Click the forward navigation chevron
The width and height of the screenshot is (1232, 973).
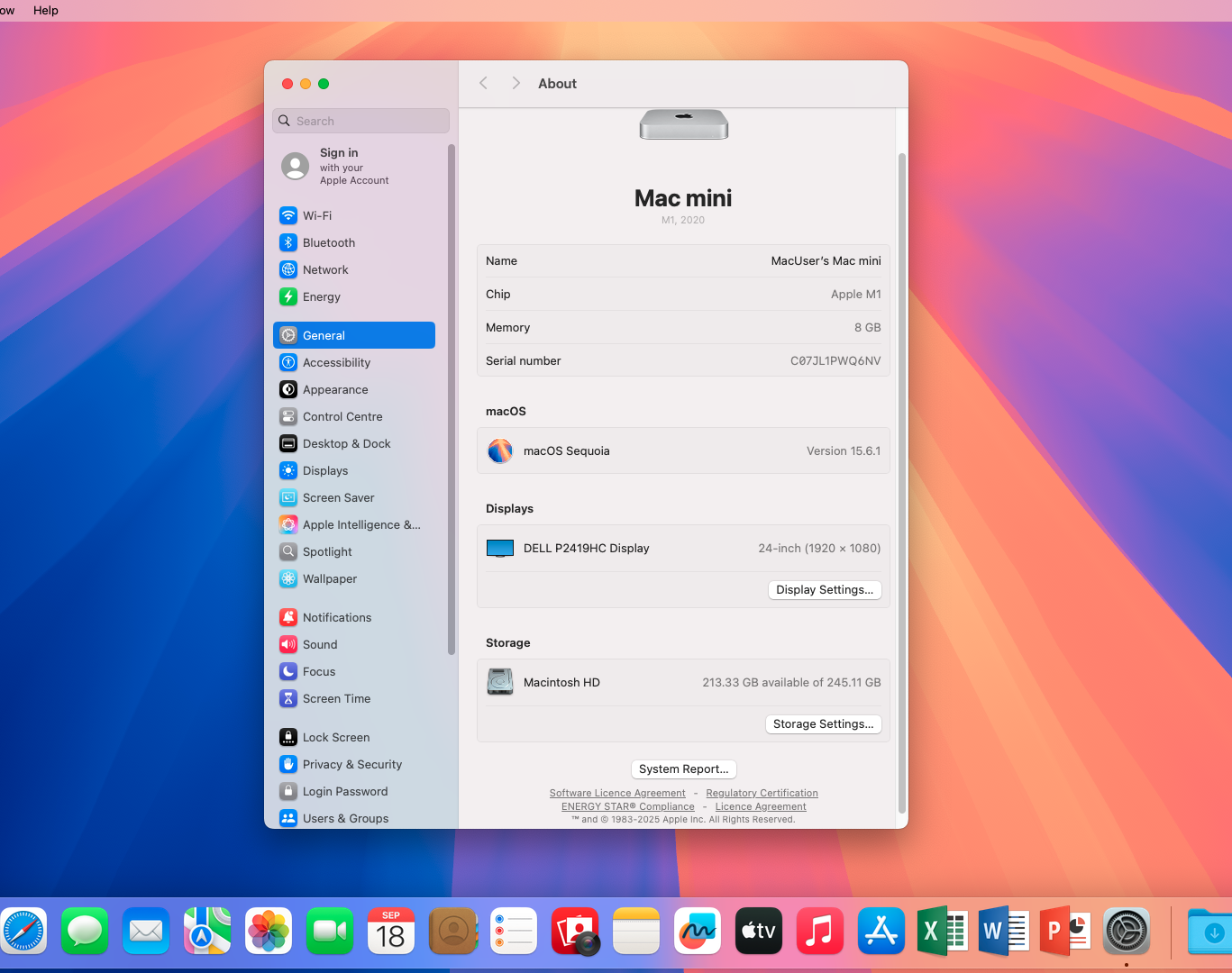(x=516, y=84)
